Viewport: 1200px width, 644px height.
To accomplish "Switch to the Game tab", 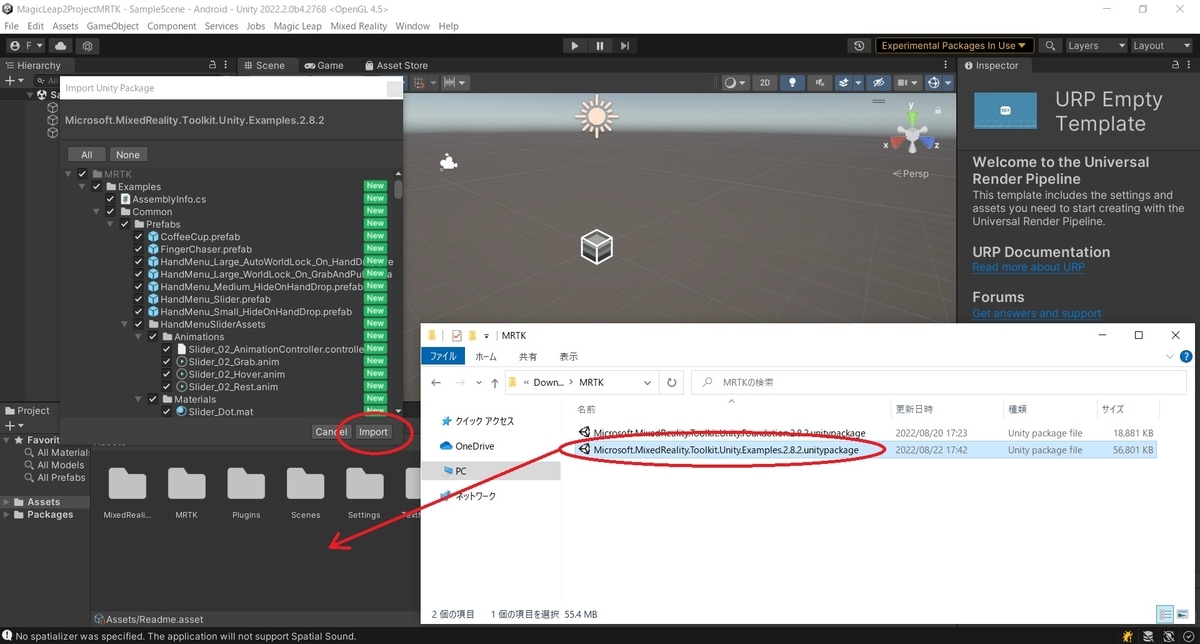I will (x=324, y=66).
